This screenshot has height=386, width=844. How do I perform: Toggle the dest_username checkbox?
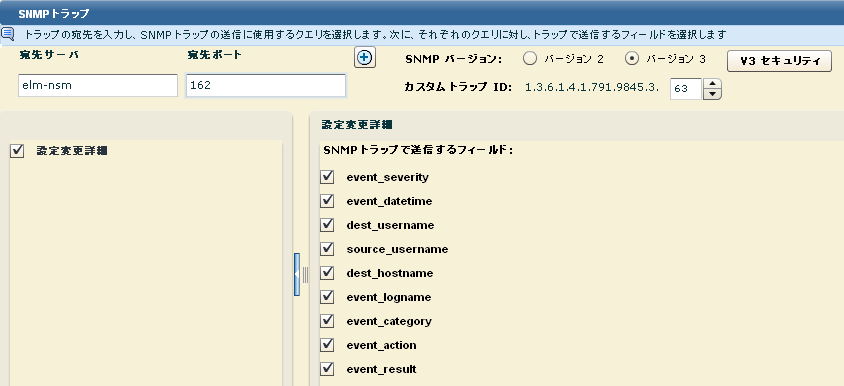[x=327, y=224]
